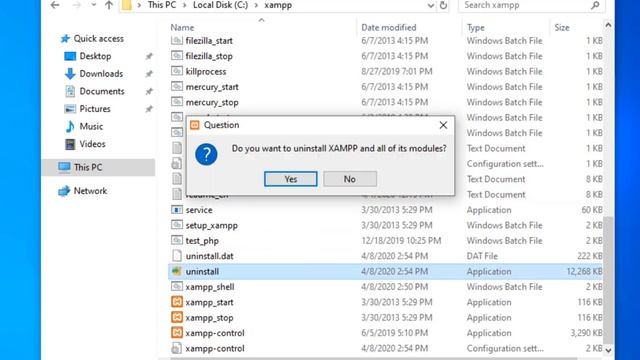Click the scroll down arrow of file list
The image size is (640, 360).
[608, 351]
